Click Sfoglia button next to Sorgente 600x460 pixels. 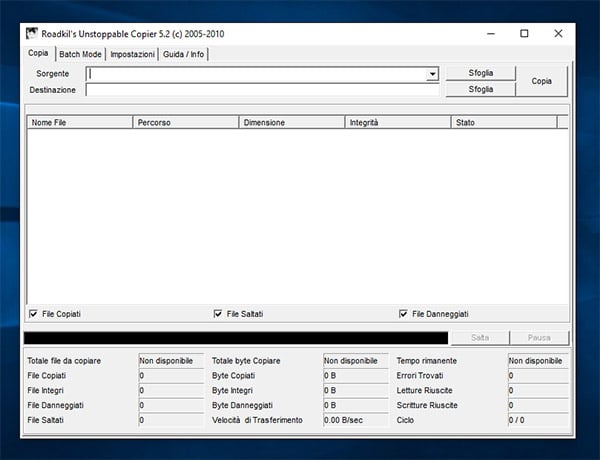click(x=481, y=73)
